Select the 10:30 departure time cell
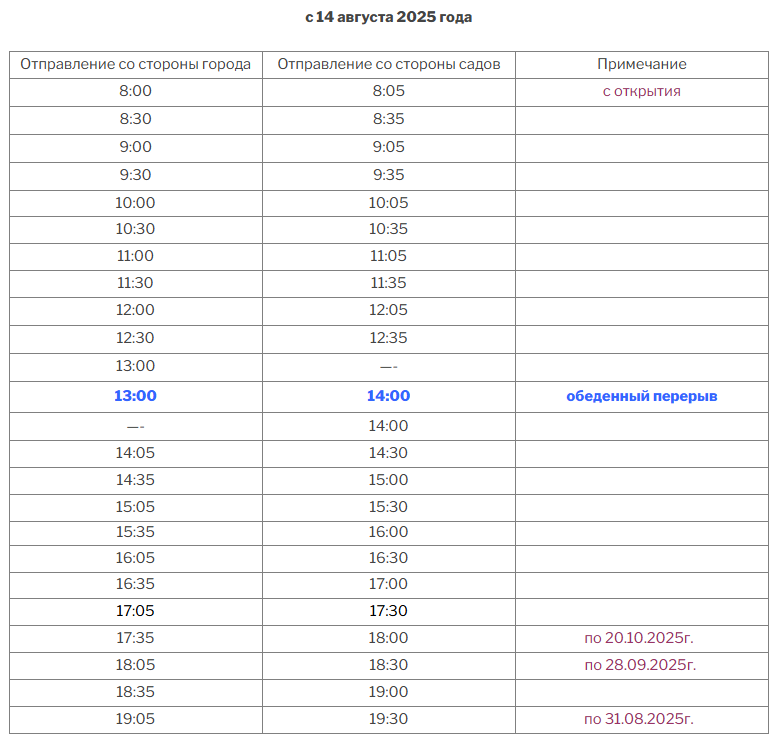This screenshot has height=742, width=773. pyautogui.click(x=135, y=229)
